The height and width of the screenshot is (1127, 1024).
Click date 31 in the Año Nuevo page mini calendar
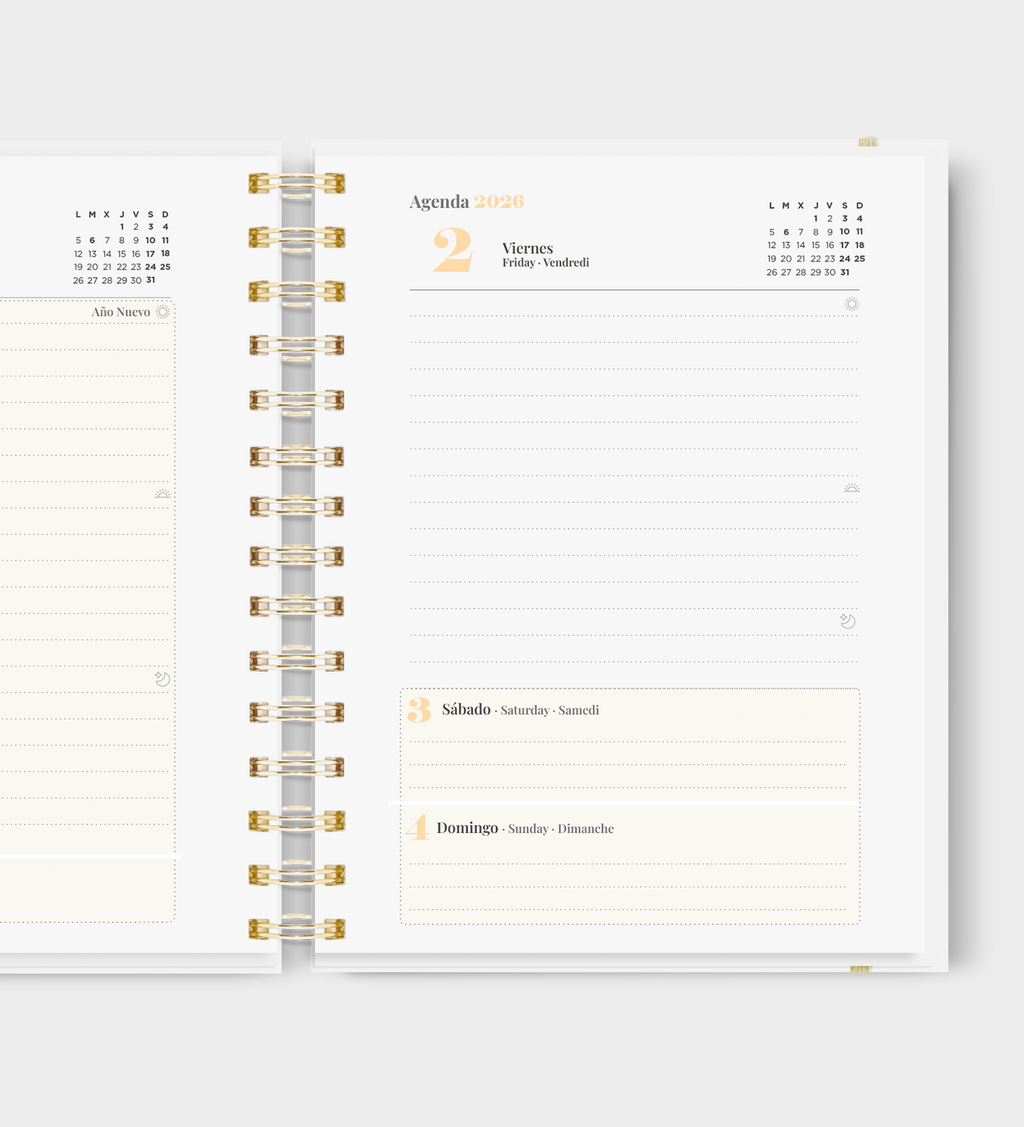click(x=150, y=280)
